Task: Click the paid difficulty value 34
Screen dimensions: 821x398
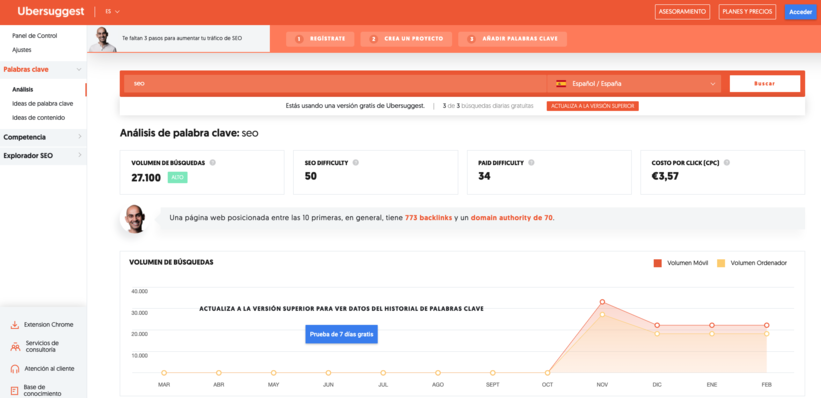Action: (x=484, y=176)
